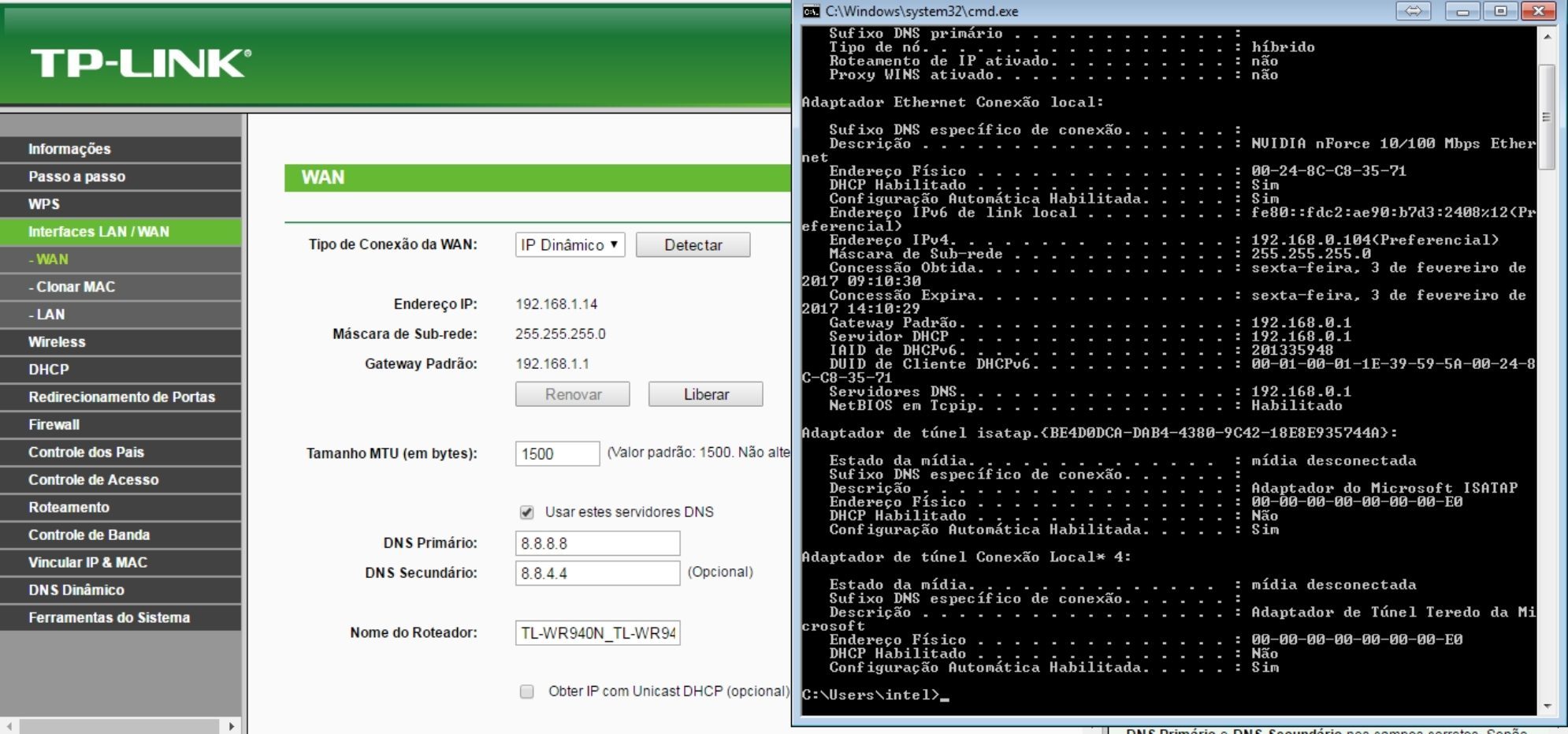This screenshot has width=1568, height=734.
Task: Click the TP-LINK logo
Action: [x=141, y=63]
